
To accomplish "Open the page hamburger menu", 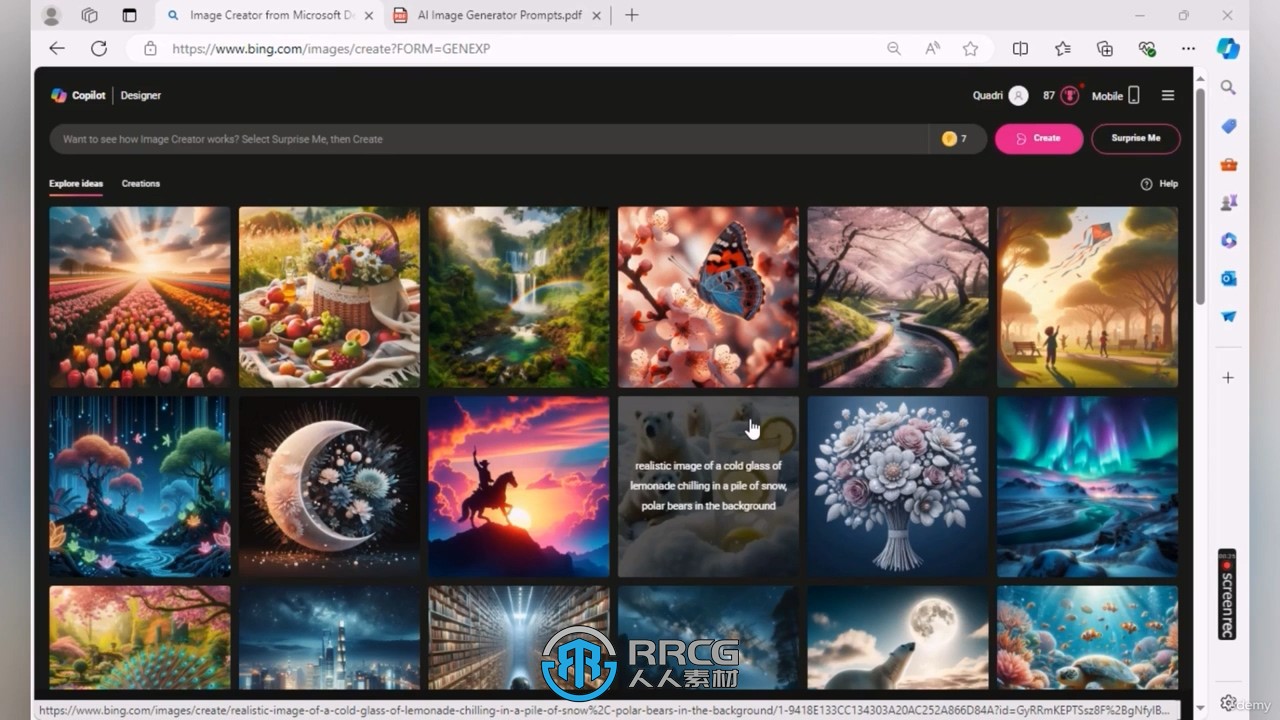I will (1167, 96).
